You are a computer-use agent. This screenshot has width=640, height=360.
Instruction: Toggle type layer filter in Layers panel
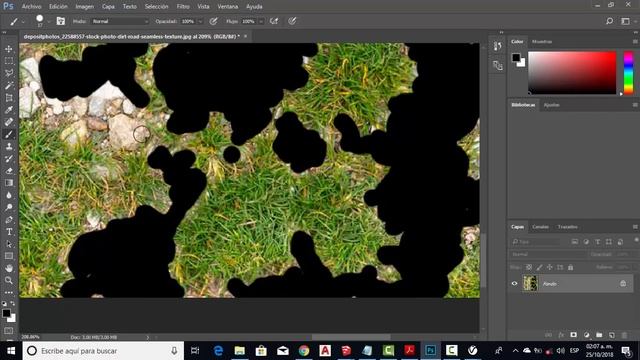tap(598, 242)
